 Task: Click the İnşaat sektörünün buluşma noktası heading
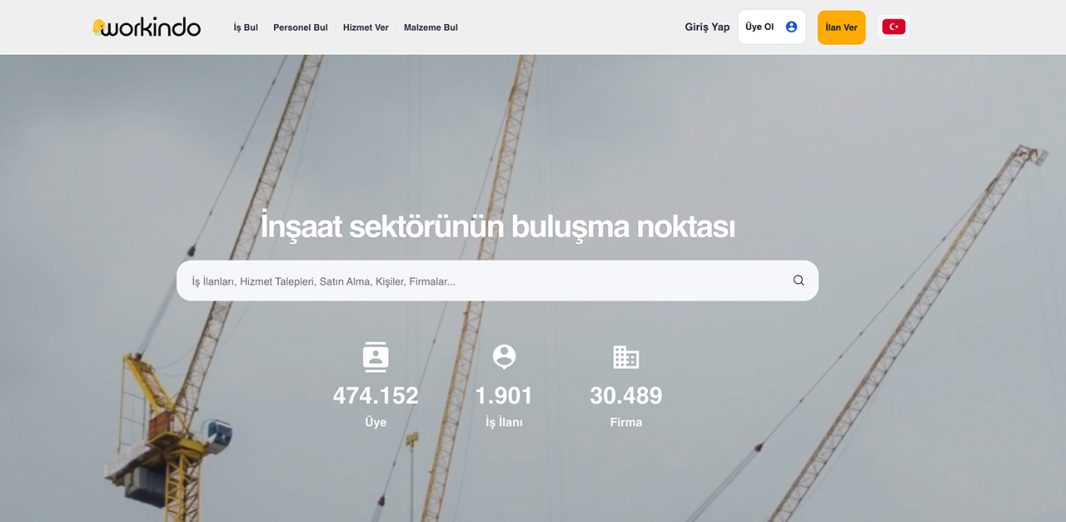click(x=498, y=226)
